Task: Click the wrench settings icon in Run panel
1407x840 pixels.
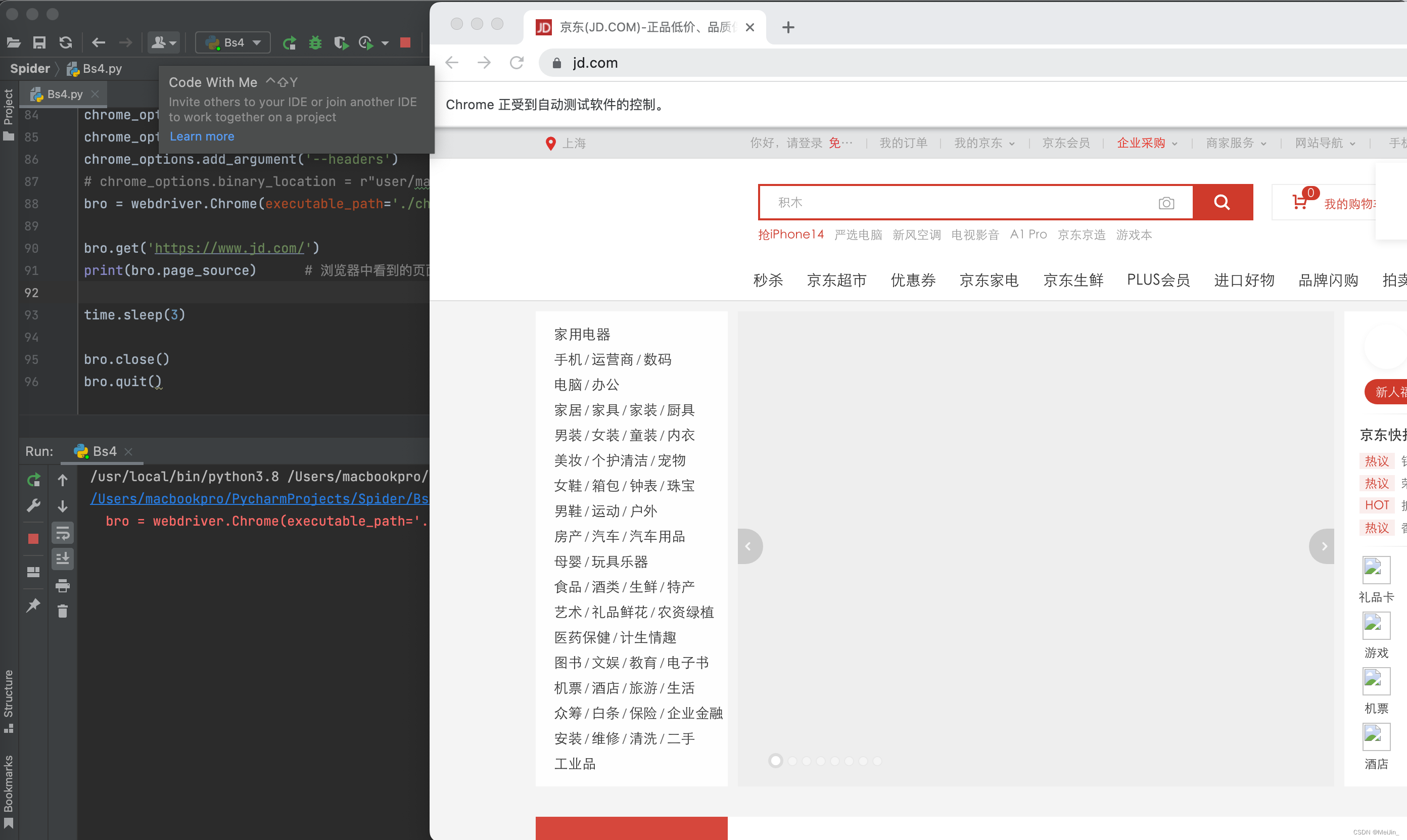Action: click(x=33, y=505)
